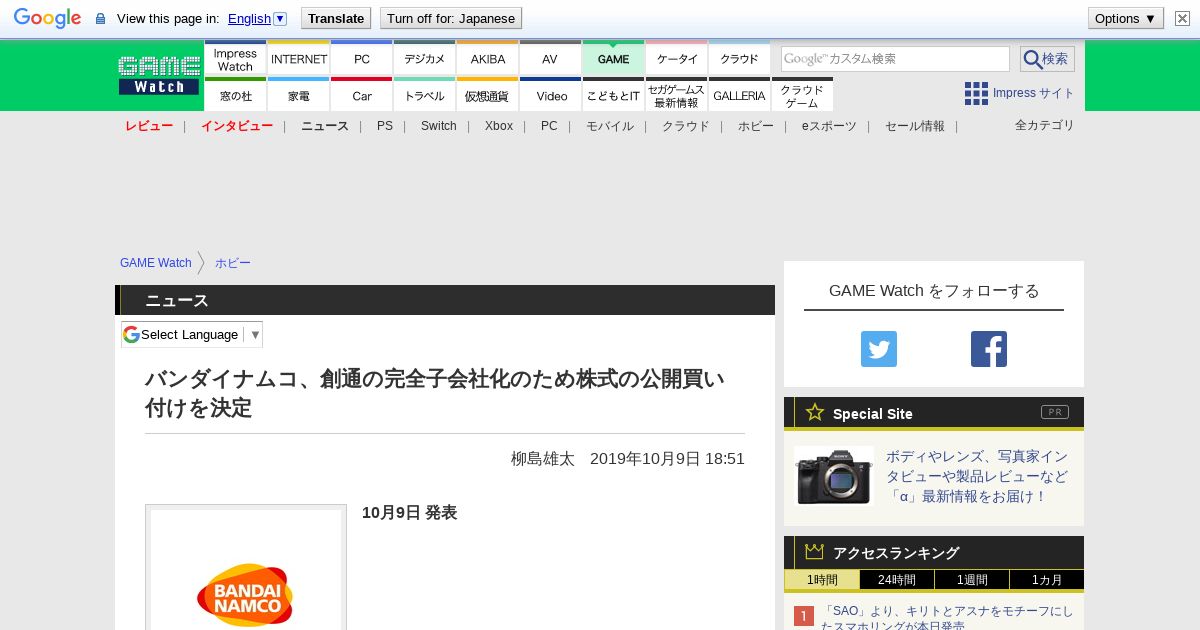Viewport: 1200px width, 630px height.
Task: Open the 家電 site tab
Action: tap(299, 95)
